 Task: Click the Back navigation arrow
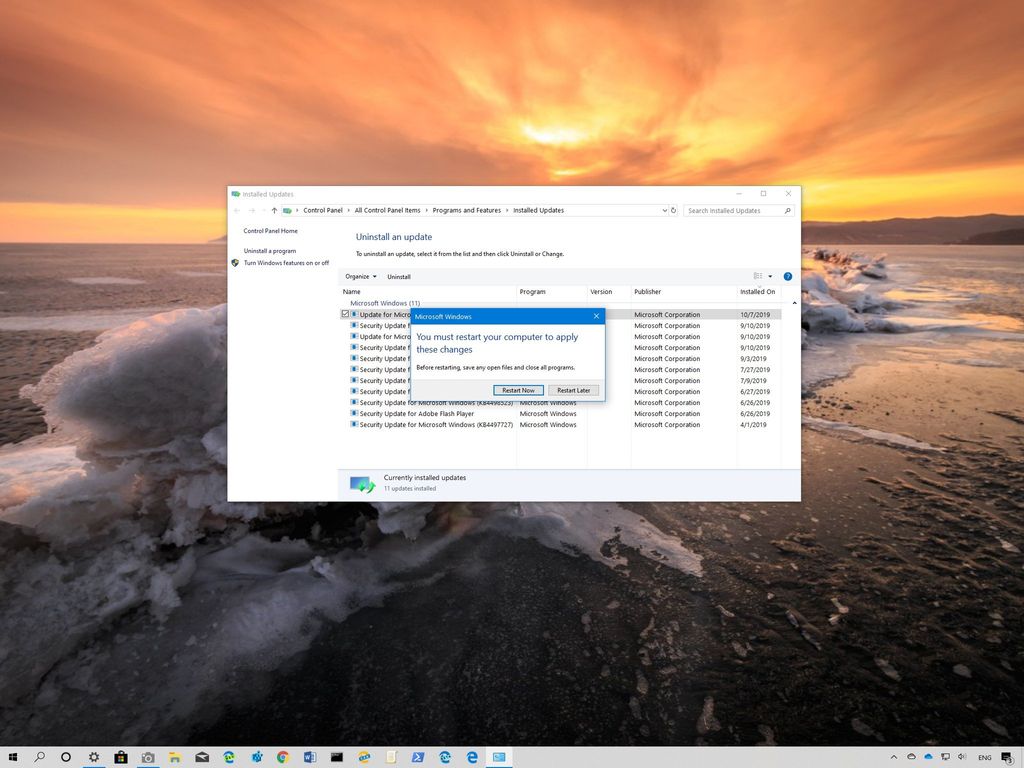click(235, 210)
